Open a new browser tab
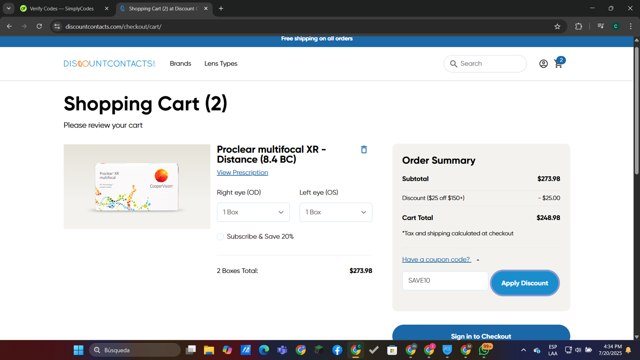Screen dimensions: 640x360 click(x=221, y=9)
